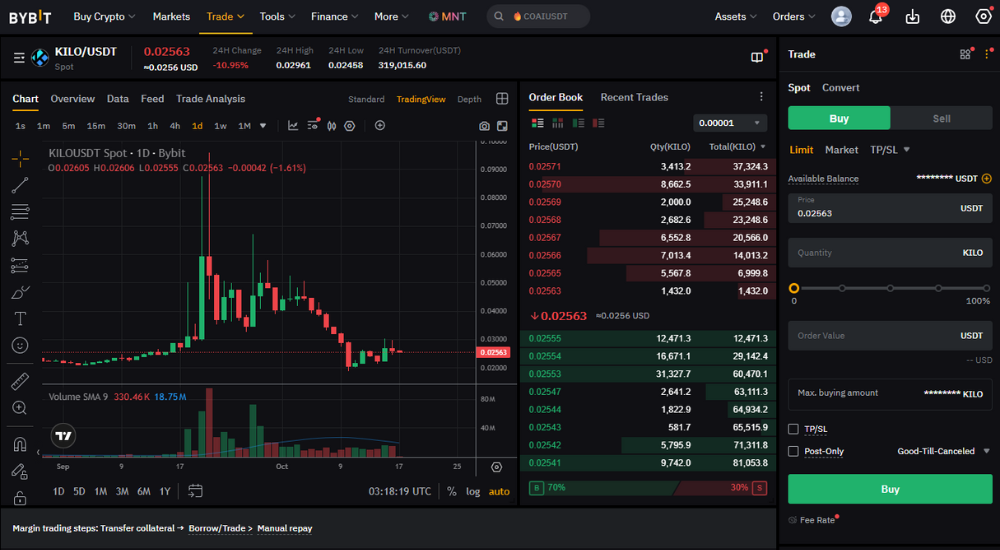The image size is (1000, 550).
Task: Click the Quantity KILO input field
Action: point(890,253)
